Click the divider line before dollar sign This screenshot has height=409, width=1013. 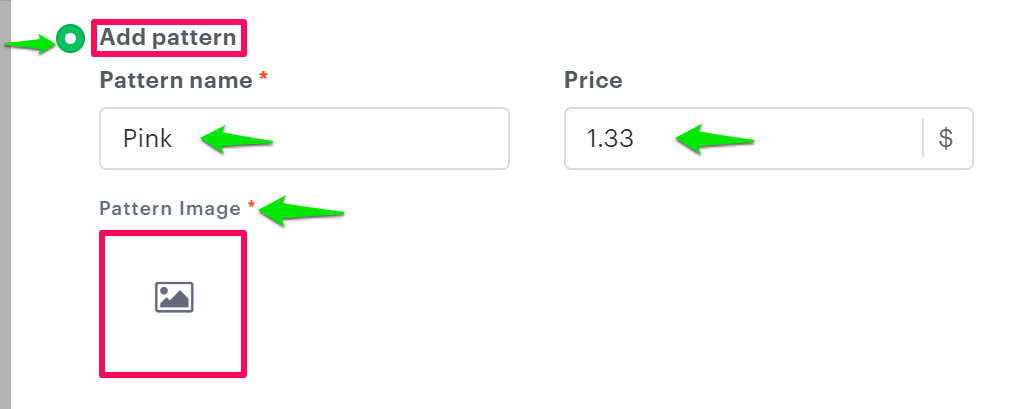coord(923,139)
